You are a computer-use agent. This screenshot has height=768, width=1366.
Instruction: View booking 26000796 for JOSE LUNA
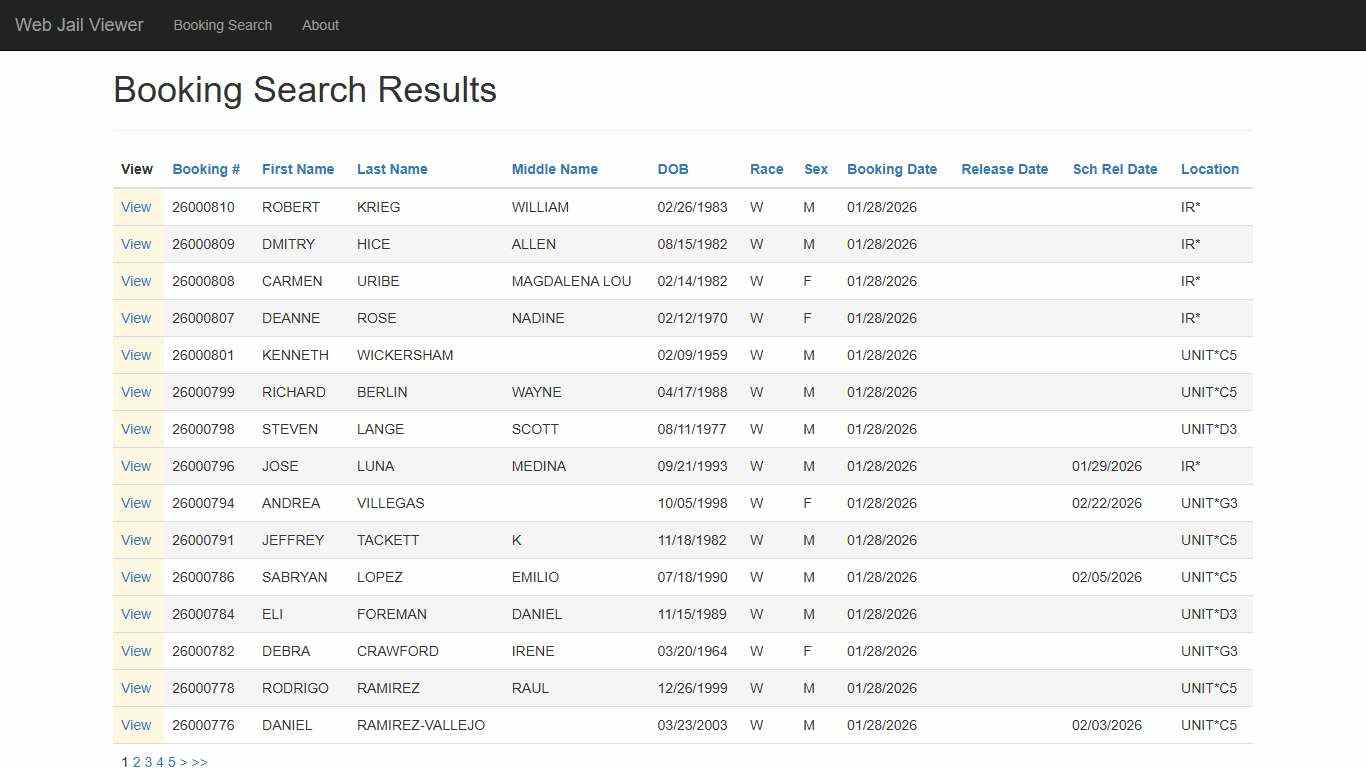tap(136, 466)
